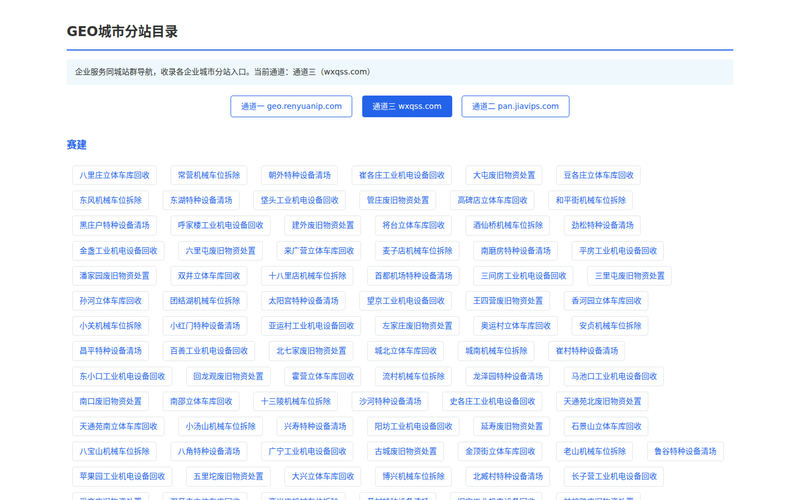Click 双井立体车库回收 link
The height and width of the screenshot is (500, 800).
pos(209,276)
